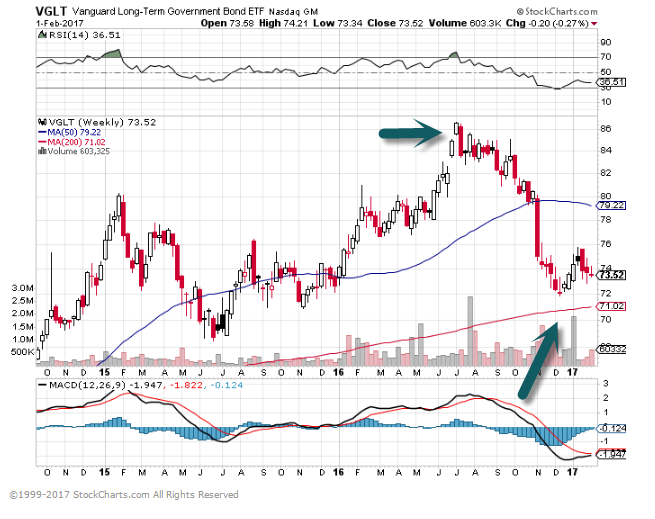Select the Vanguard Long-Term Government Bond ETF name
The width and height of the screenshot is (655, 519).
(168, 11)
